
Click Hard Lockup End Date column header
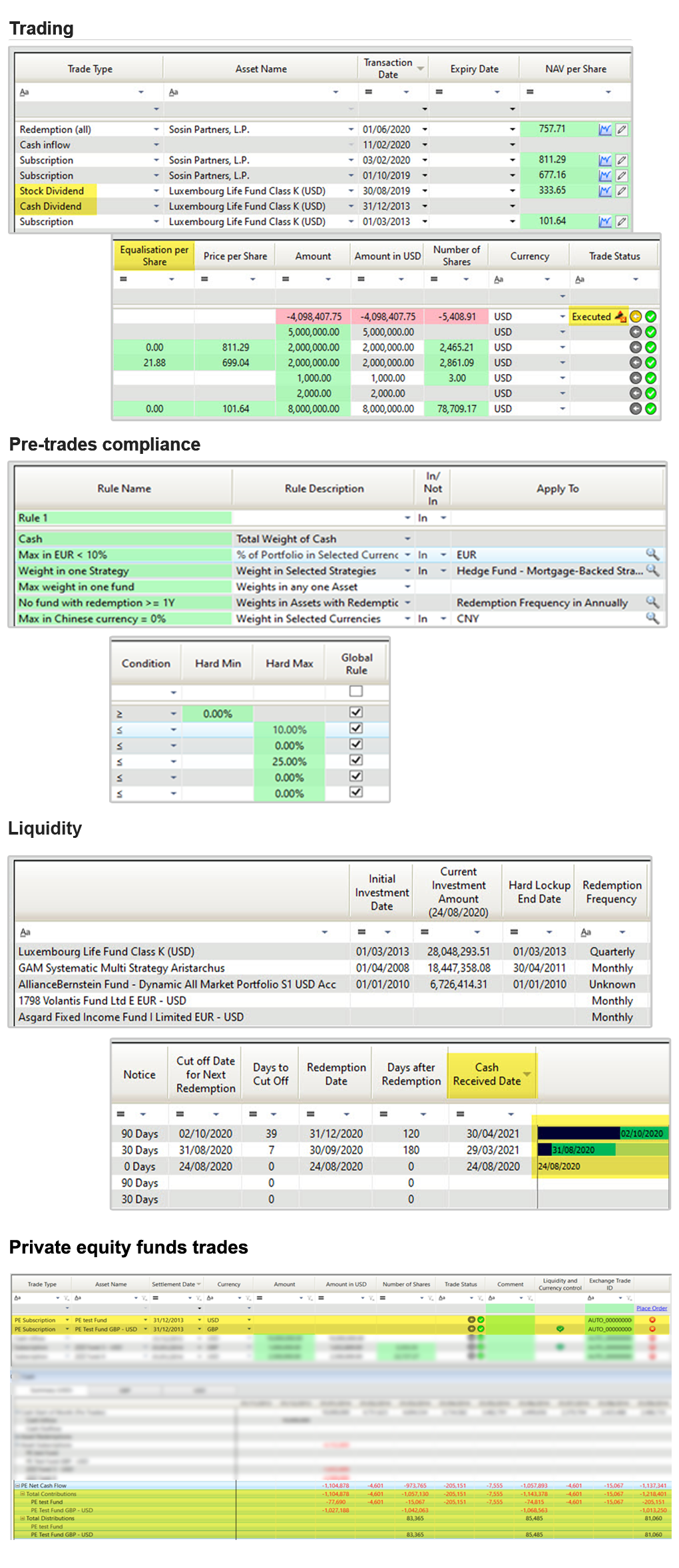(539, 892)
